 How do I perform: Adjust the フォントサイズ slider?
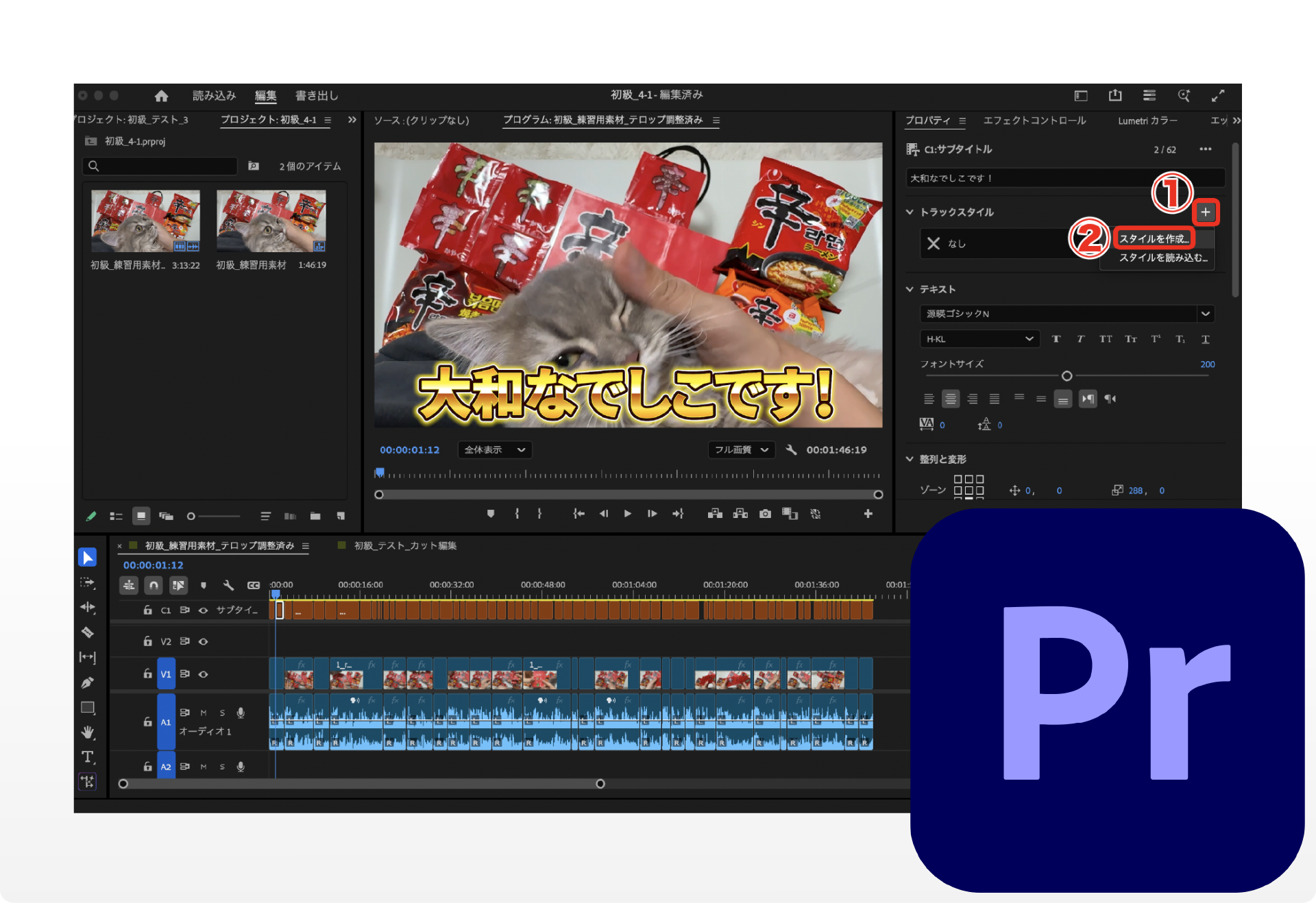(1067, 376)
